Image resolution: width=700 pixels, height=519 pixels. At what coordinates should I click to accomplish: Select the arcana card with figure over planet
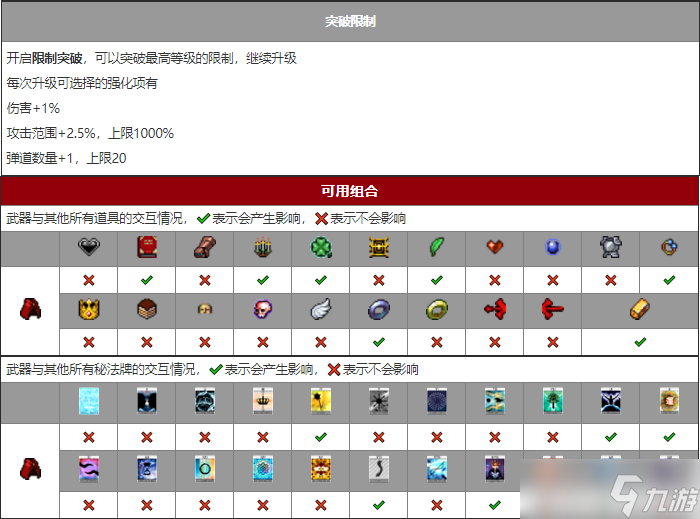611,401
